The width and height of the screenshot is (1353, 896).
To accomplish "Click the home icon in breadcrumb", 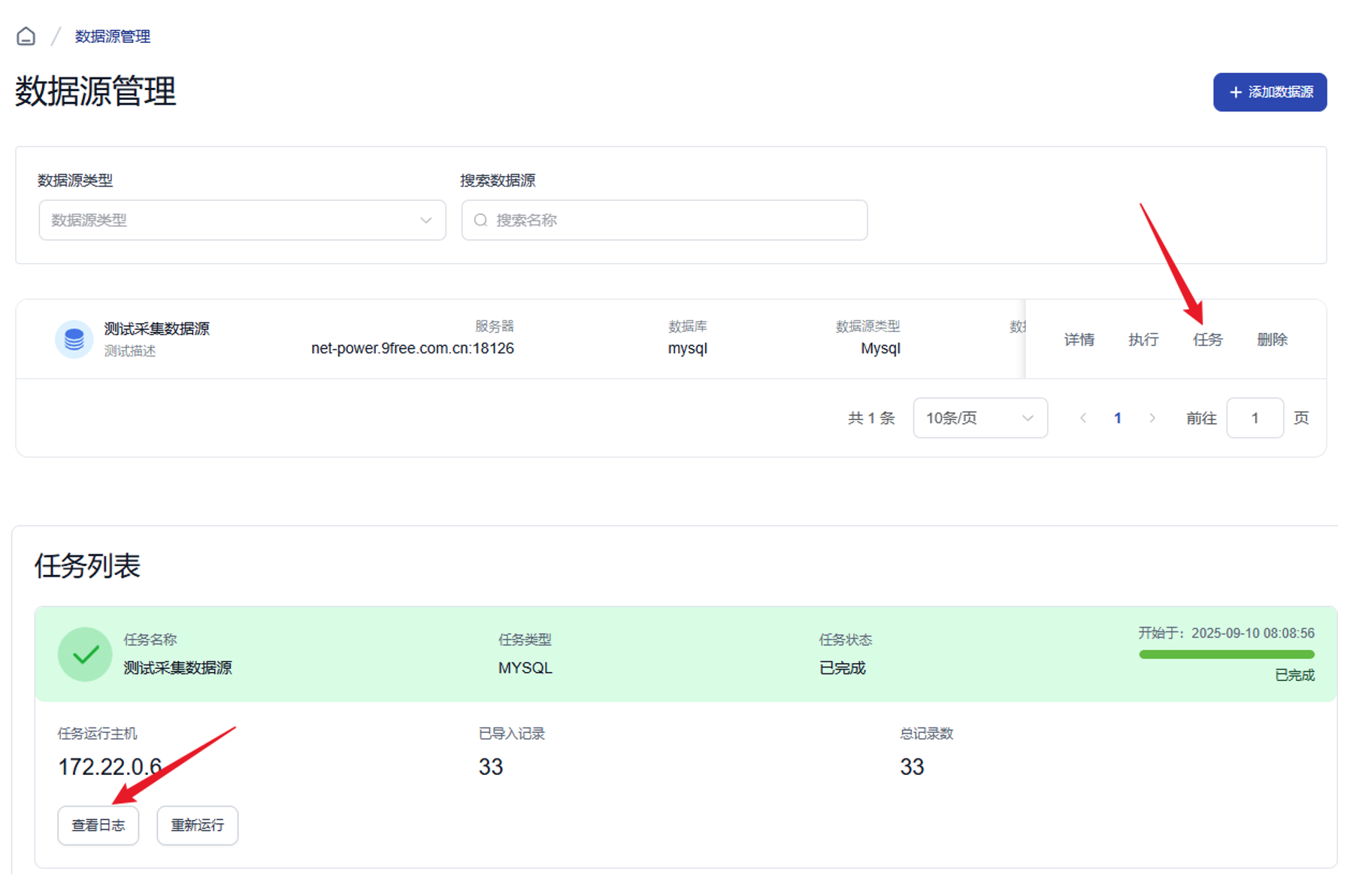I will [26, 36].
